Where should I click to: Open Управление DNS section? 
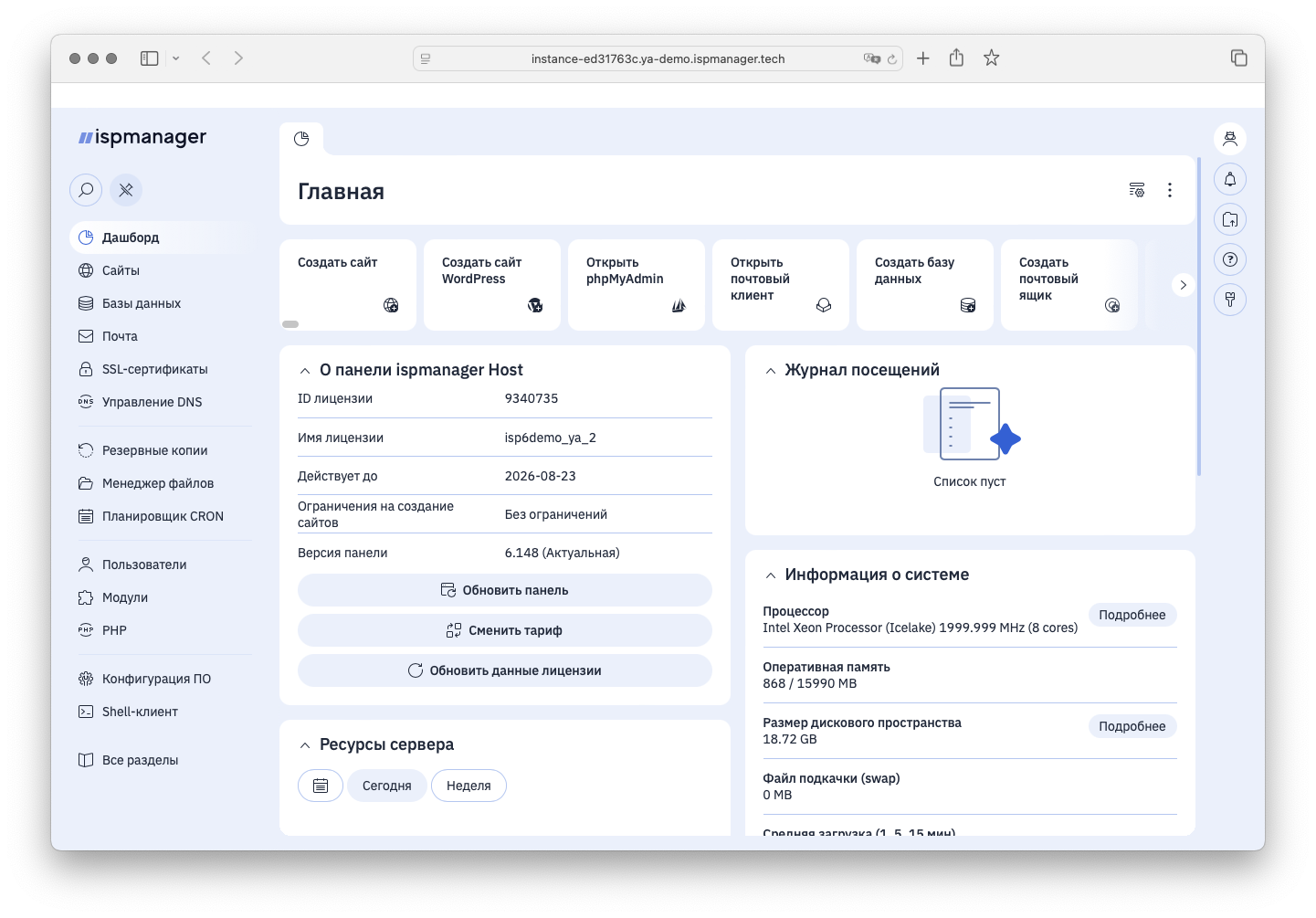tap(161, 402)
